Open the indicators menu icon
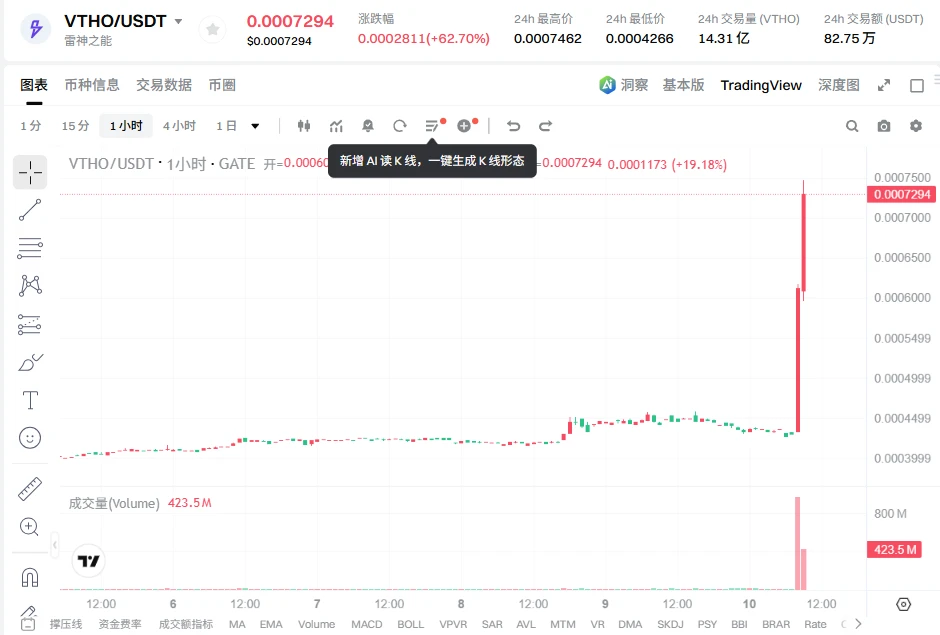The image size is (940, 635). pos(336,126)
